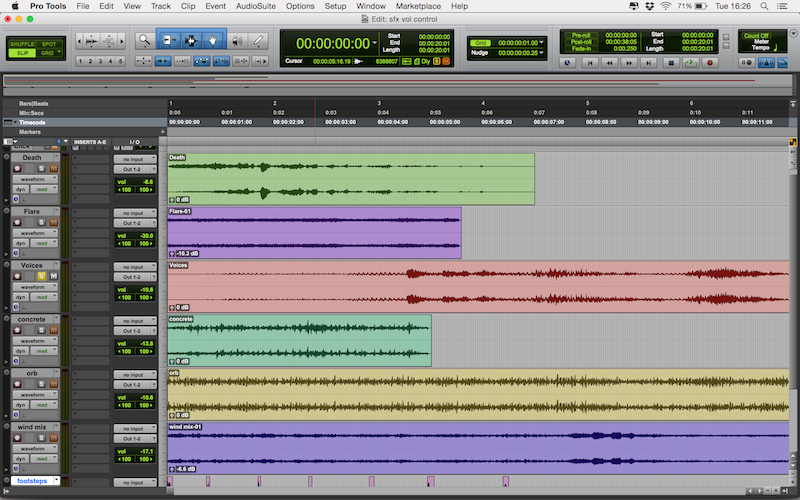Image resolution: width=800 pixels, height=500 pixels.
Task: Click Go to End transport button
Action: click(x=648, y=63)
